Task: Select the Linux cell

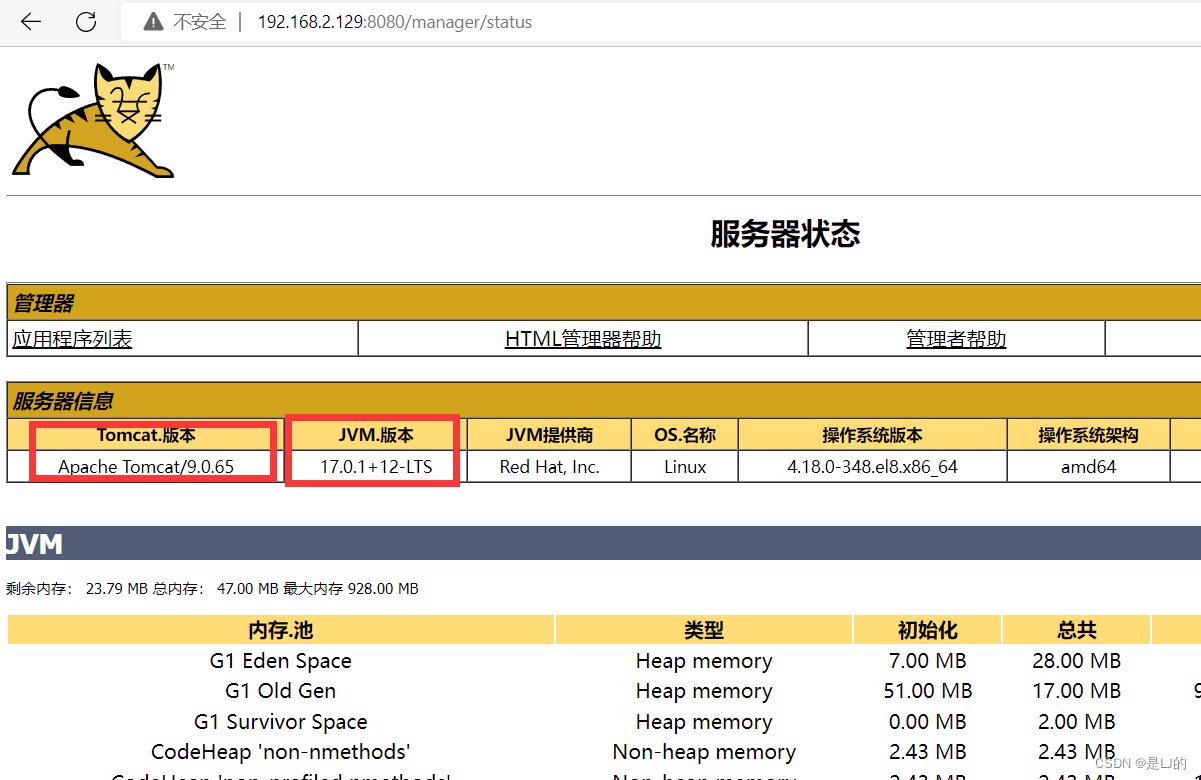Action: (x=685, y=467)
